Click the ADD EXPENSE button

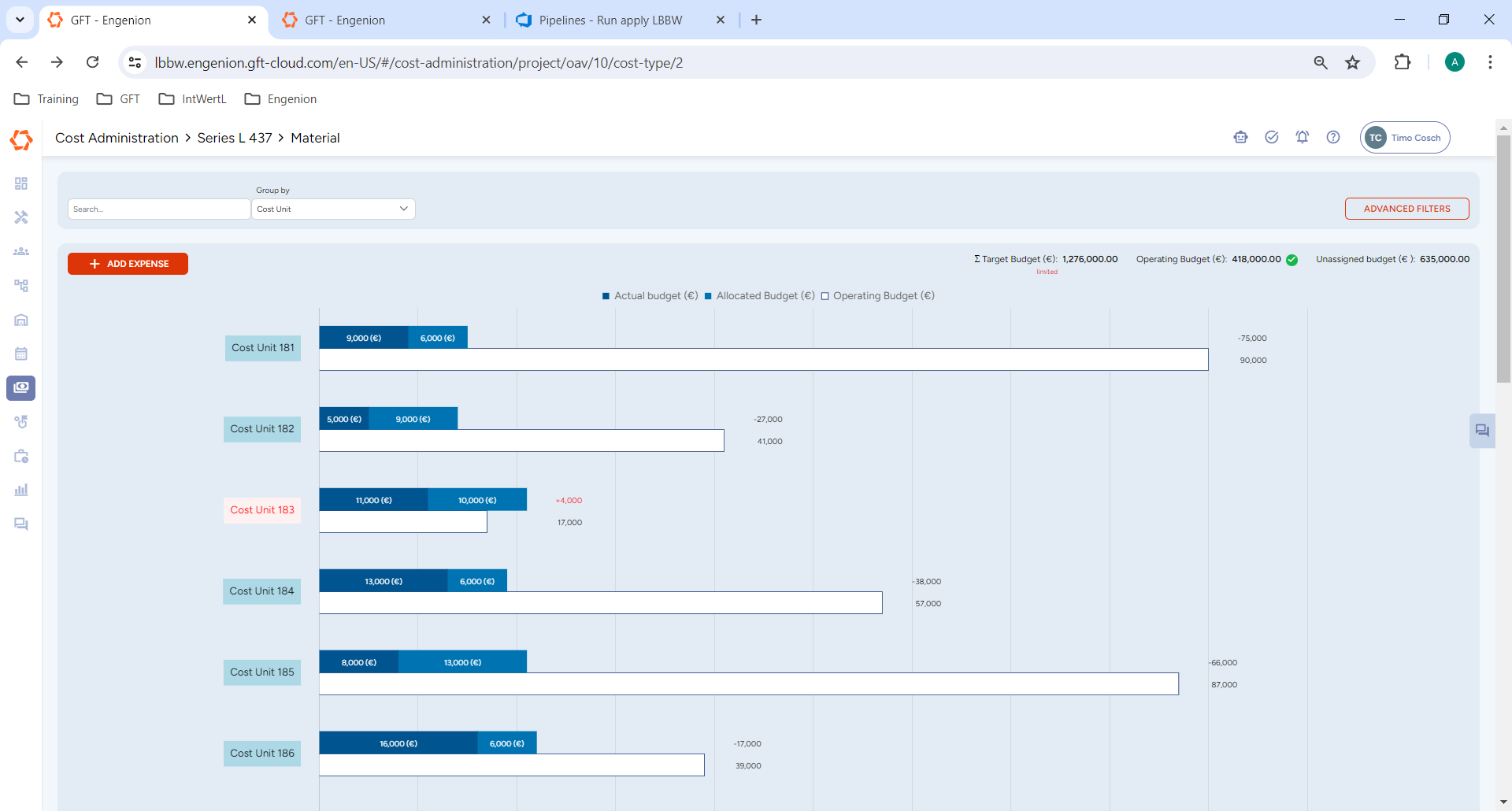[128, 264]
